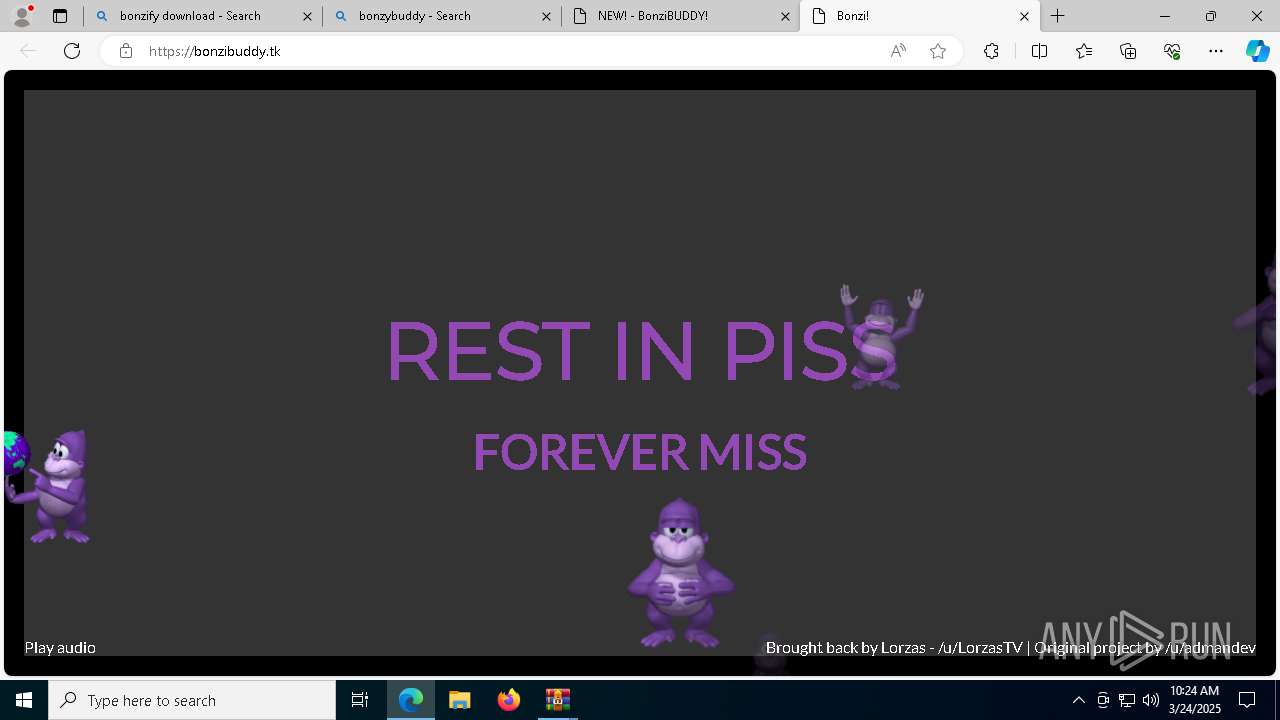Viewport: 1280px width, 720px height.
Task: Select the active Bonzi! tab
Action: [x=920, y=16]
